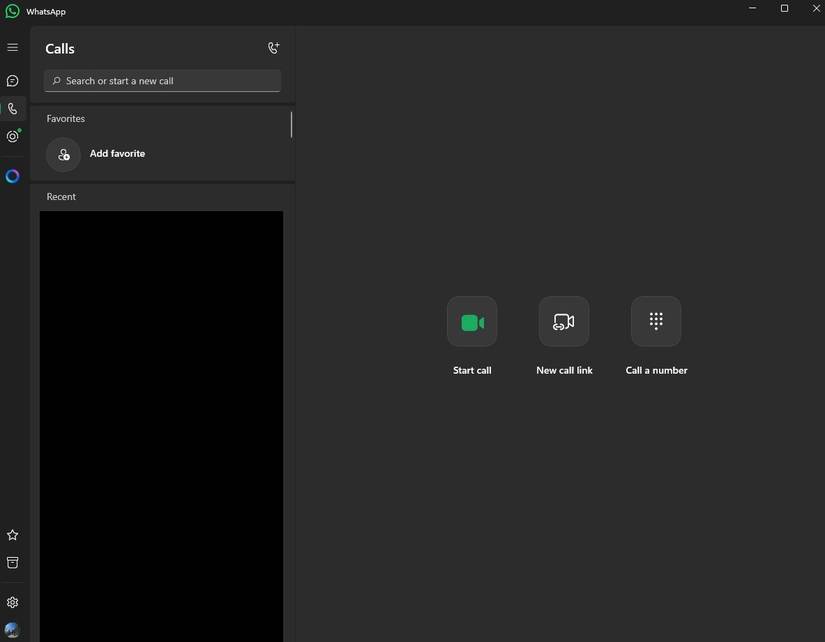The height and width of the screenshot is (642, 825).
Task: Open Archived chats
Action: [13, 563]
